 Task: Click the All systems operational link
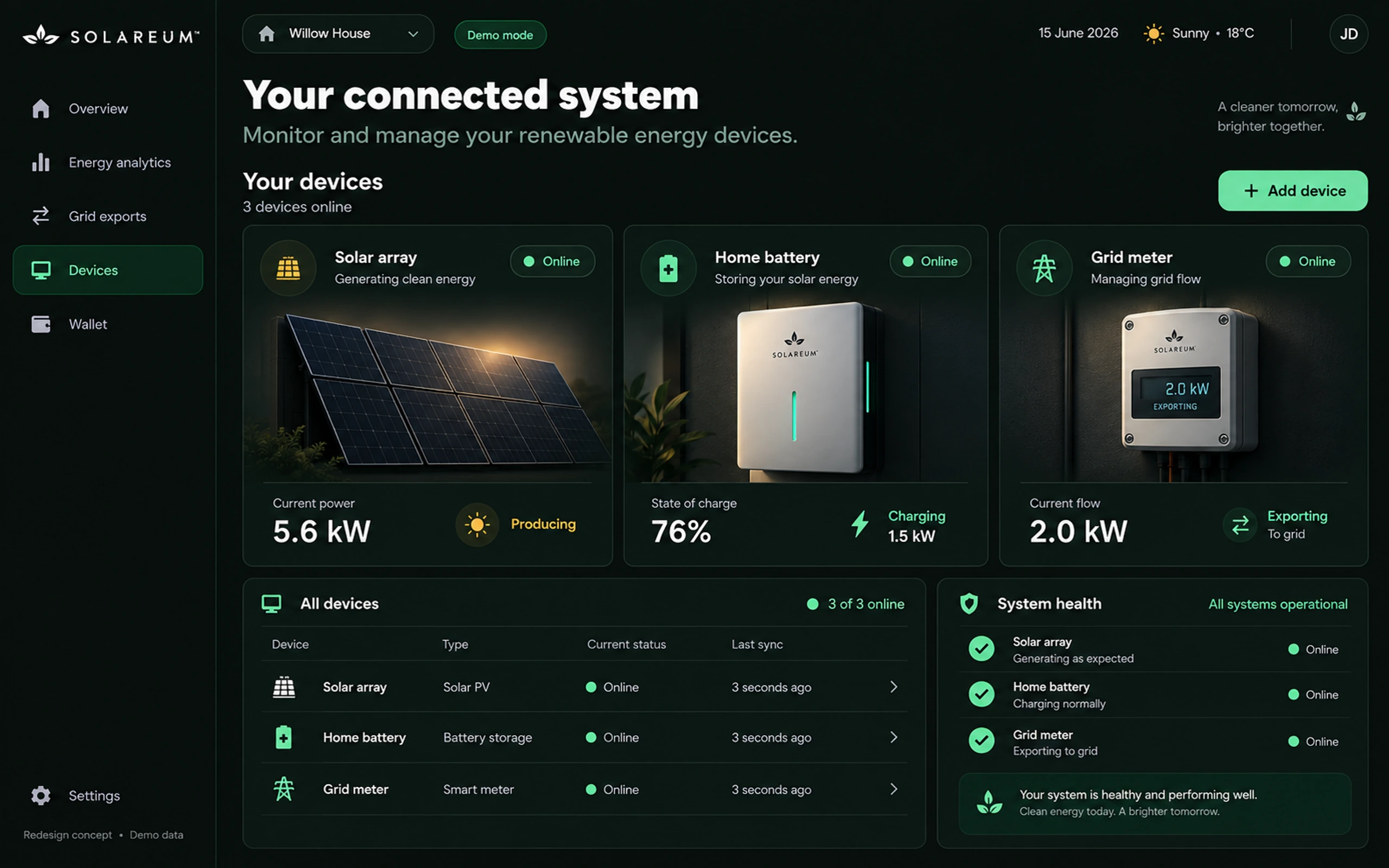point(1278,604)
